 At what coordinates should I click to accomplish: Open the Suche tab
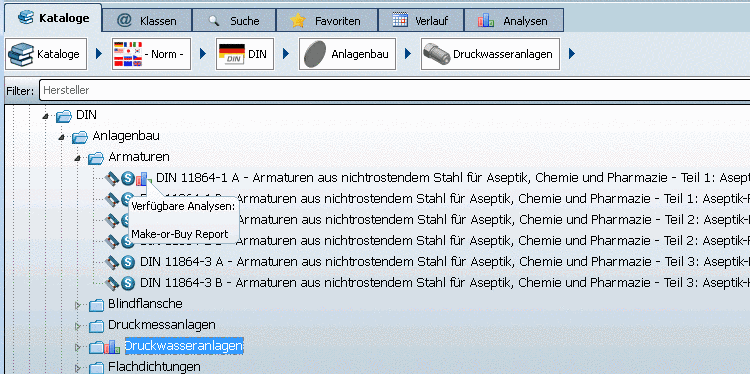234,21
